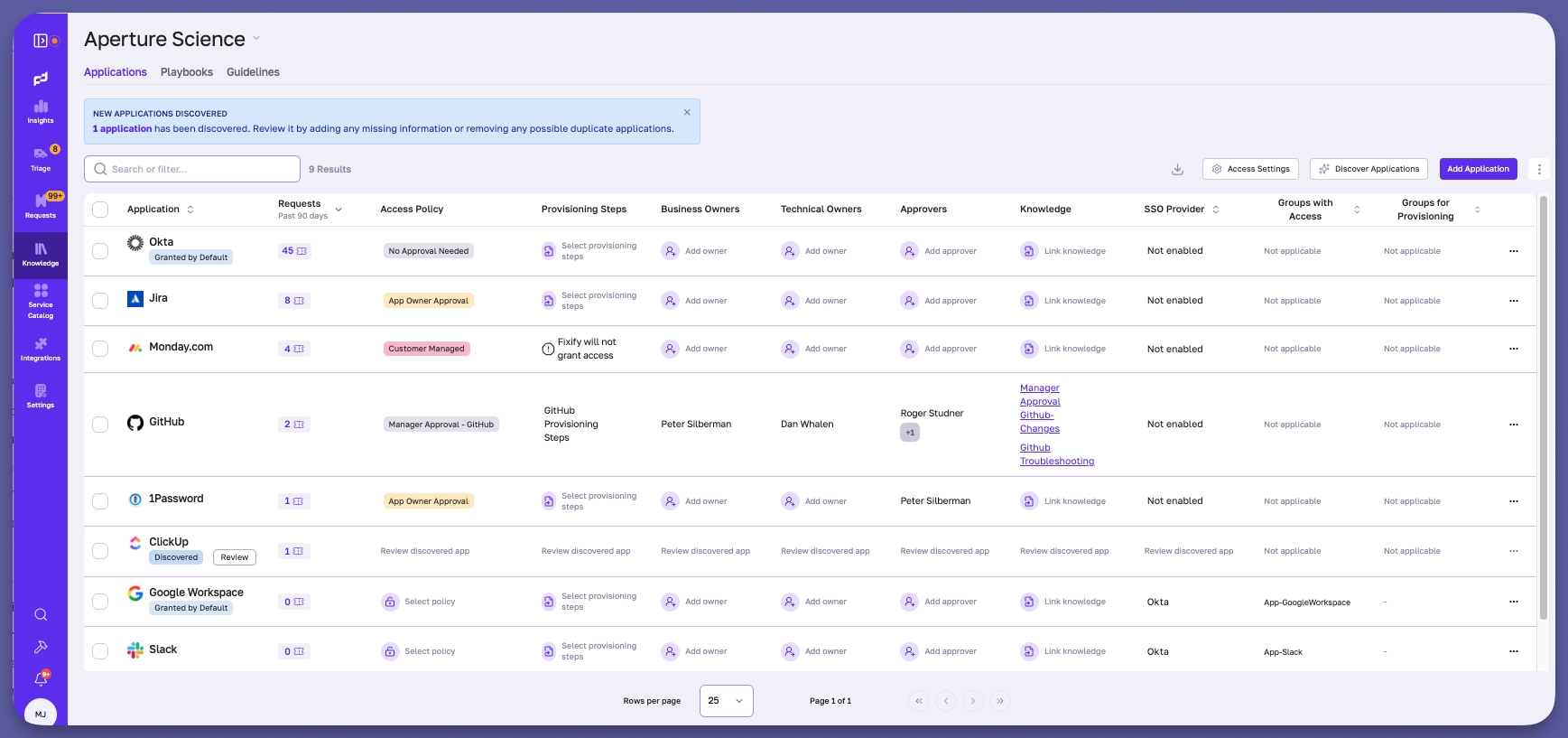Screen dimensions: 1568x738
Task: Click Select provisioning steps for 1Password
Action: pyautogui.click(x=589, y=501)
